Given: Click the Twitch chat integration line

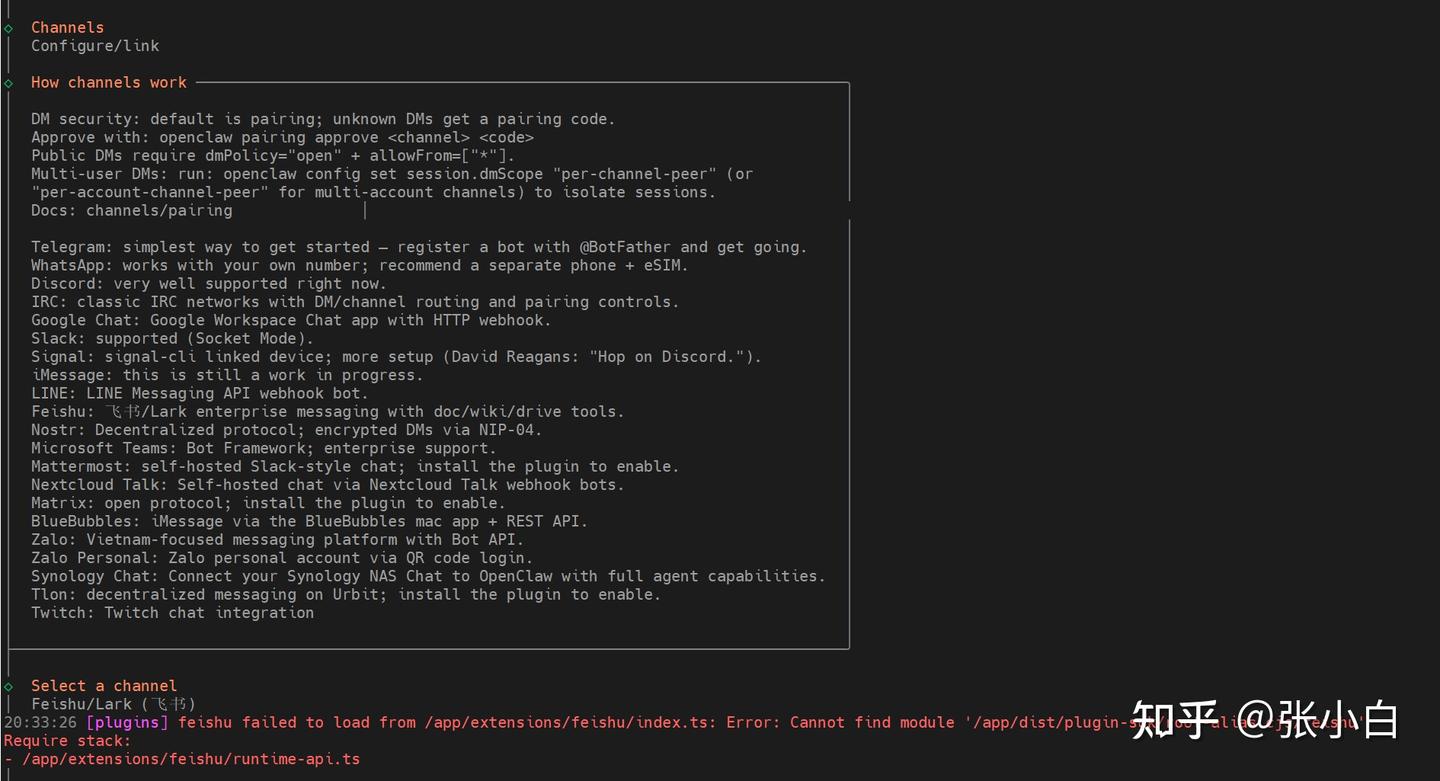Looking at the screenshot, I should [x=172, y=613].
